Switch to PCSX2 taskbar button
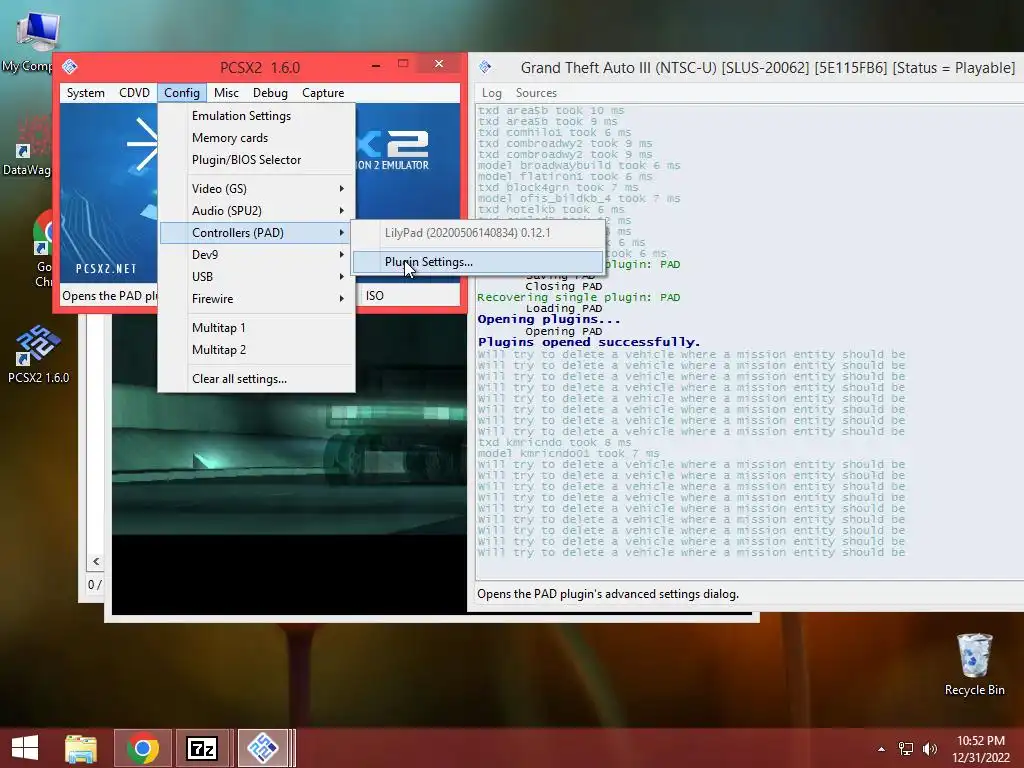Image resolution: width=1024 pixels, height=768 pixels. [263, 748]
